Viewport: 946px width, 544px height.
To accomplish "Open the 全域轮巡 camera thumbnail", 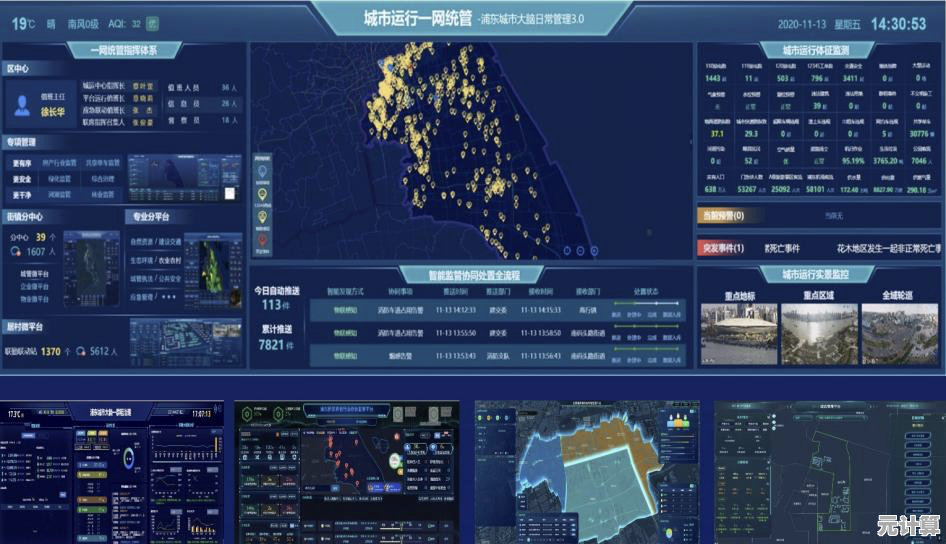I will [x=900, y=333].
